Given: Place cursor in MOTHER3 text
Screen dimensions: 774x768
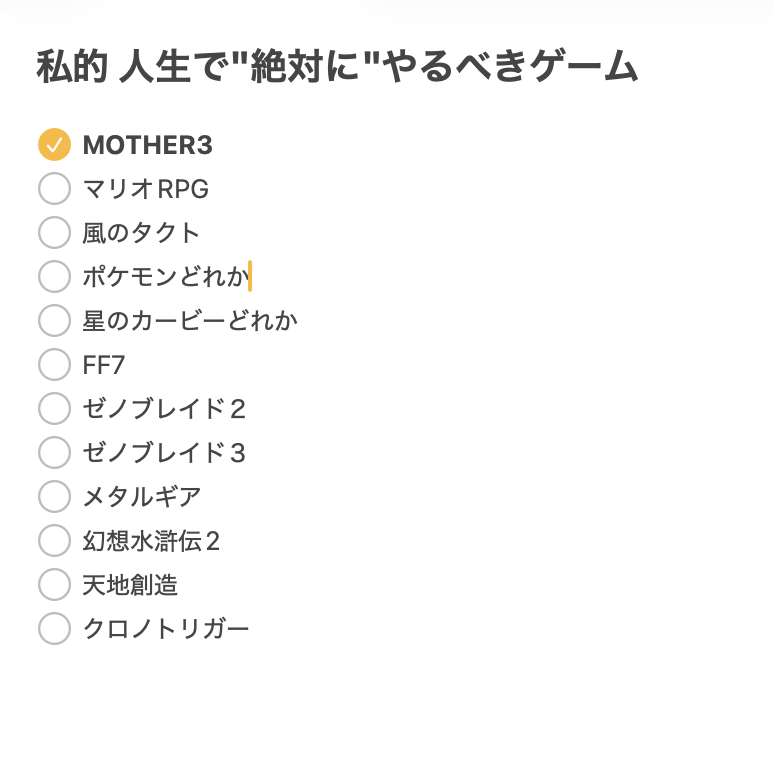Looking at the screenshot, I should [147, 145].
